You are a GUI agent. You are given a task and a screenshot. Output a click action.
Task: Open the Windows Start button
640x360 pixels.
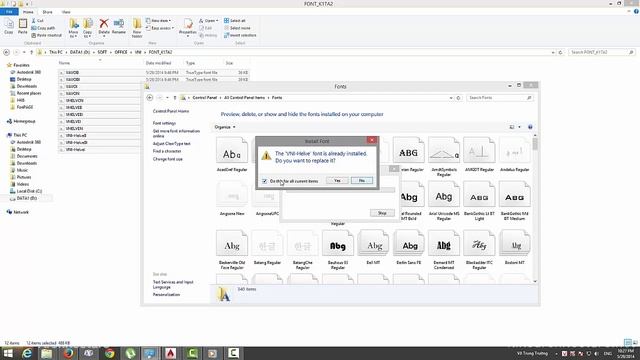pyautogui.click(x=8, y=353)
